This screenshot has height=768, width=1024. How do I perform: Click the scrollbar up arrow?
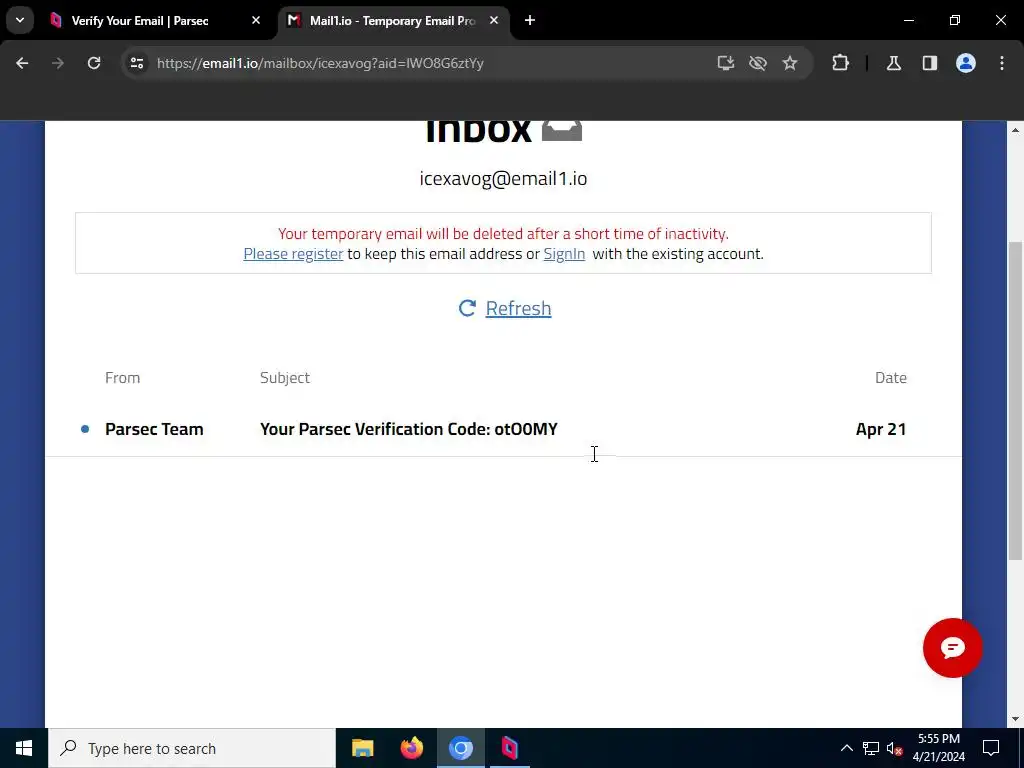pyautogui.click(x=1015, y=131)
